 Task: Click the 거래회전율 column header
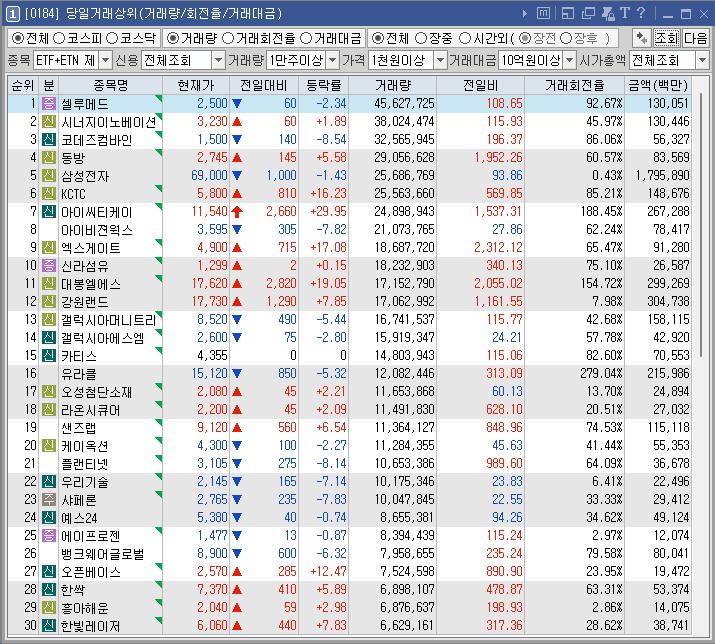[x=575, y=85]
